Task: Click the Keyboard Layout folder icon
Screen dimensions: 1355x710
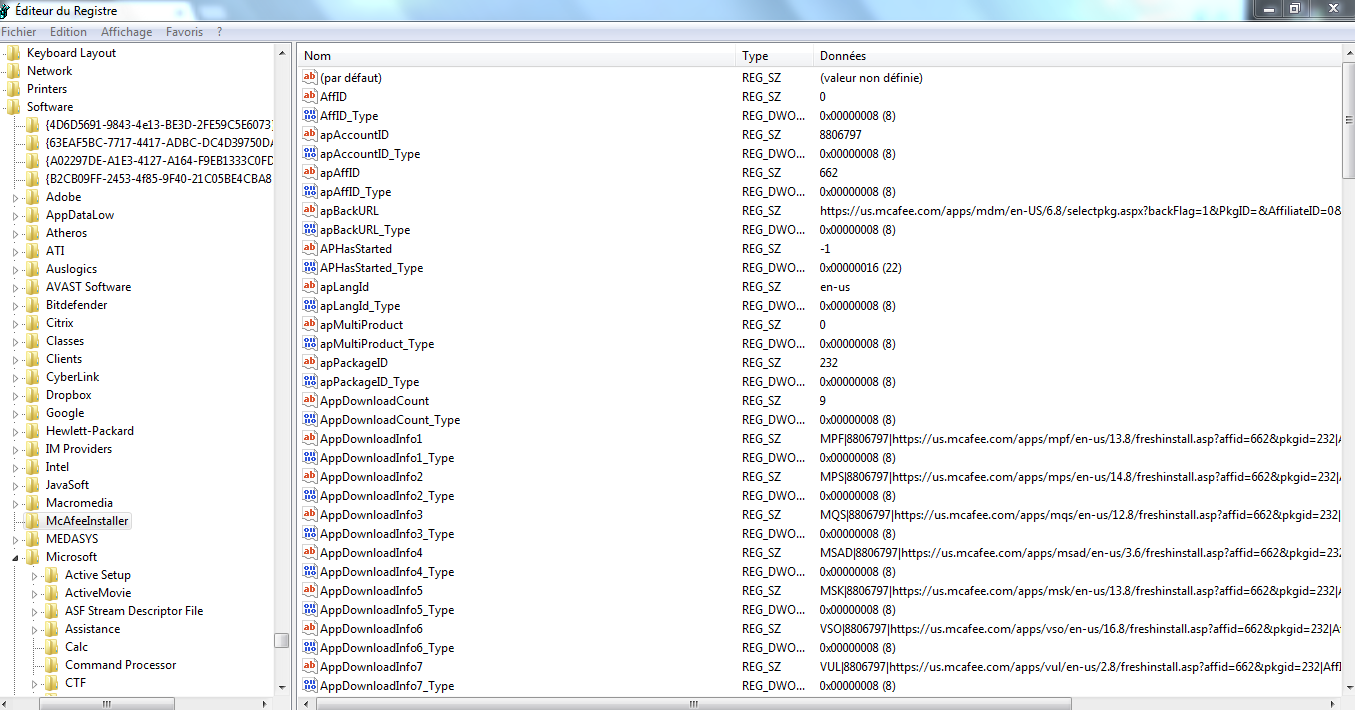Action: (13, 53)
